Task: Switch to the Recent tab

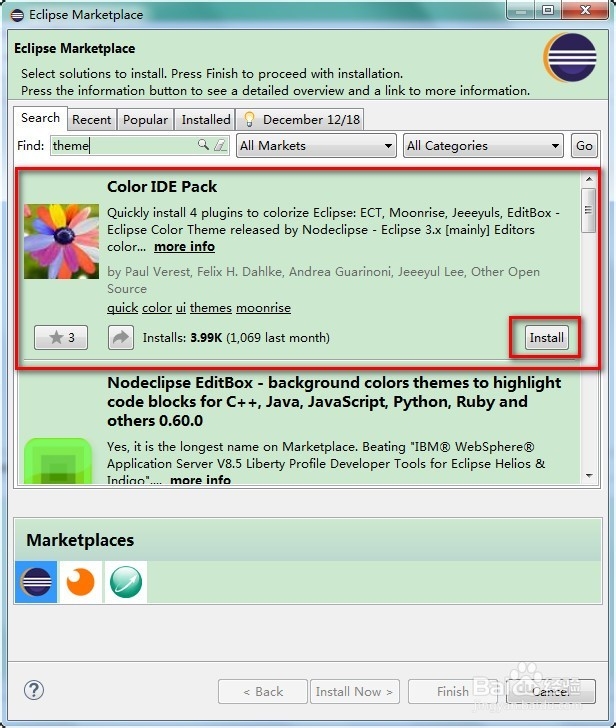Action: pos(91,120)
